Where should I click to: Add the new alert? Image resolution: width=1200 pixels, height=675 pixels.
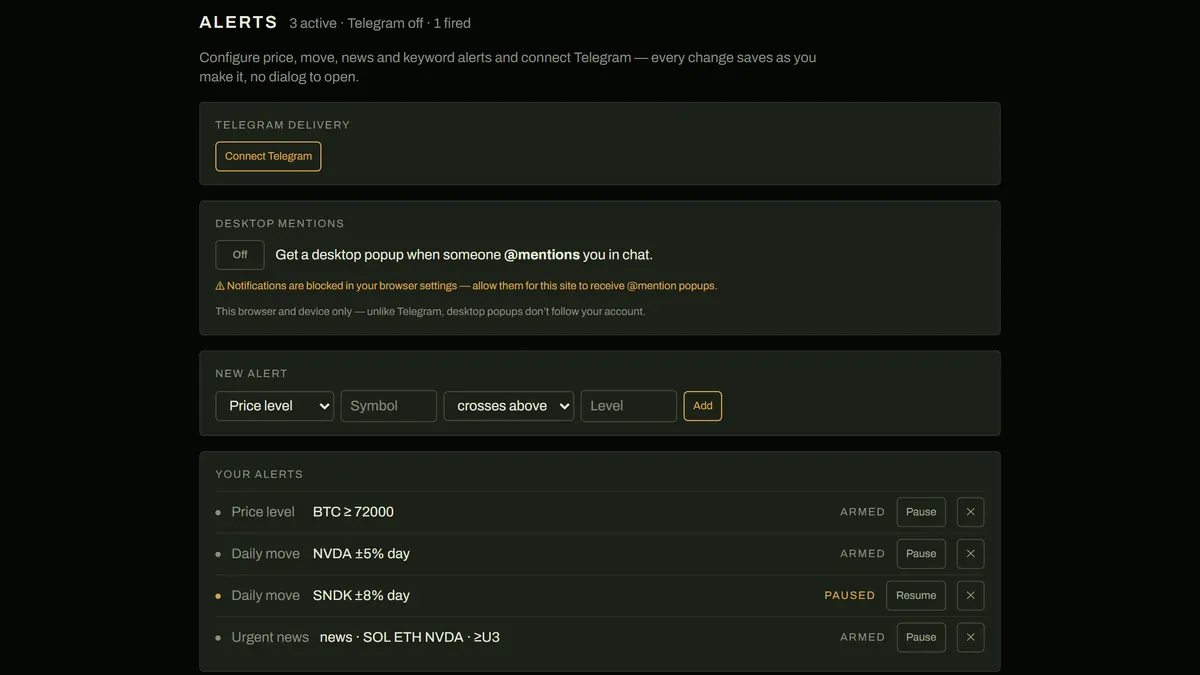click(x=703, y=406)
